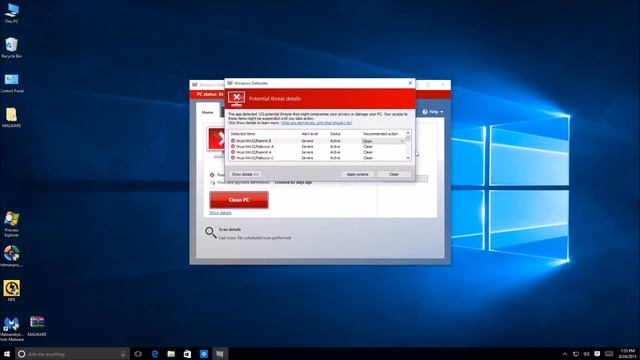Select the Virus:Win32/Ramnit.B row
Image resolution: width=640 pixels, height=360 pixels.
[x=318, y=141]
